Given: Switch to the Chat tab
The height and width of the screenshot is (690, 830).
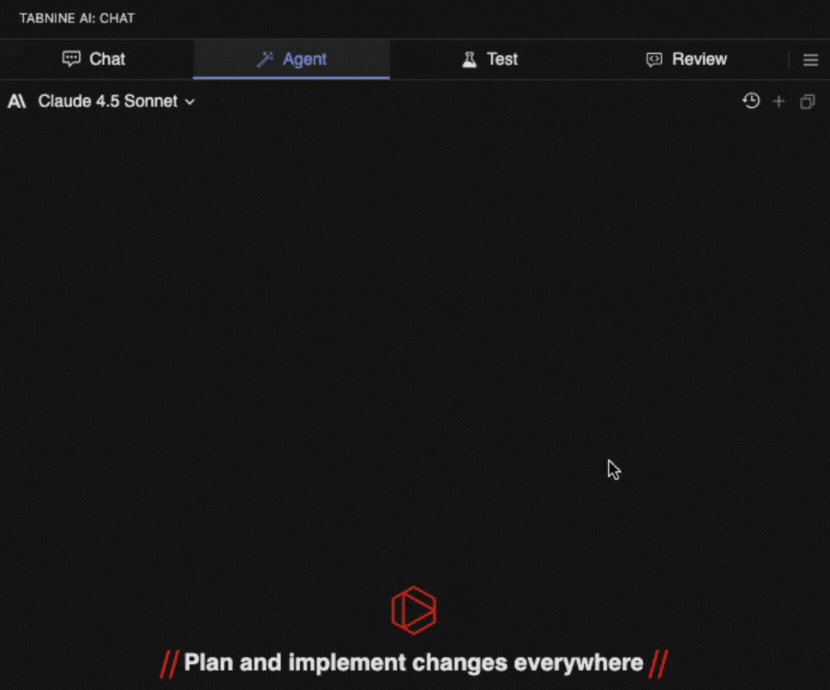Looking at the screenshot, I should pyautogui.click(x=94, y=59).
